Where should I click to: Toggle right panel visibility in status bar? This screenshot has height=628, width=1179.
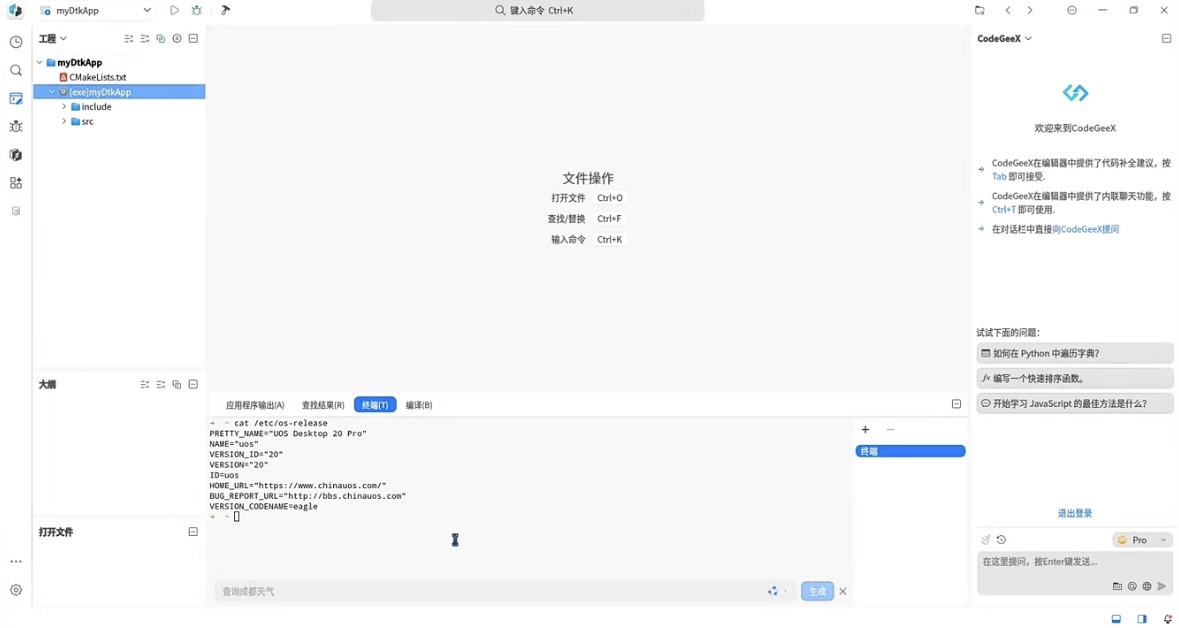pyautogui.click(x=1142, y=619)
